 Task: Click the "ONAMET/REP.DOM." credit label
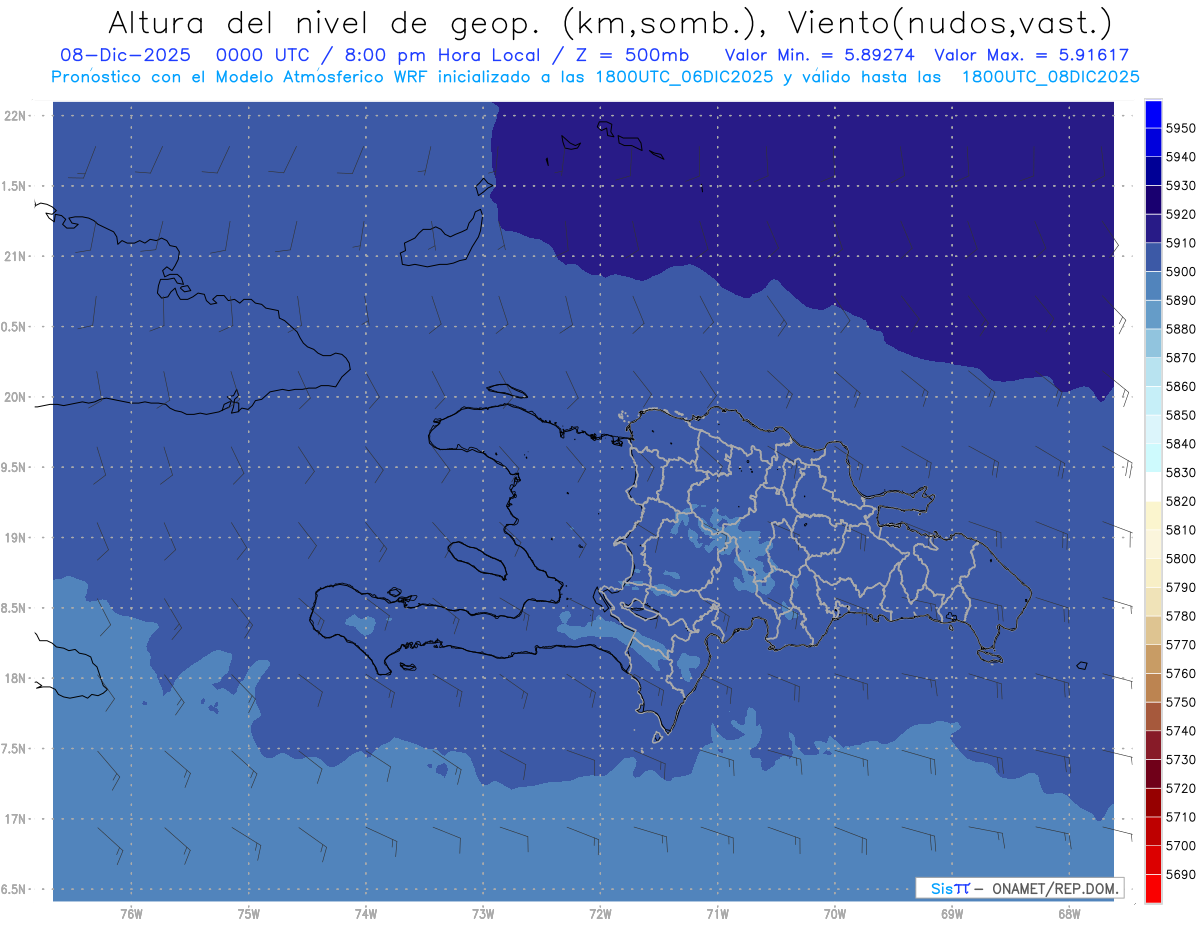1054,888
